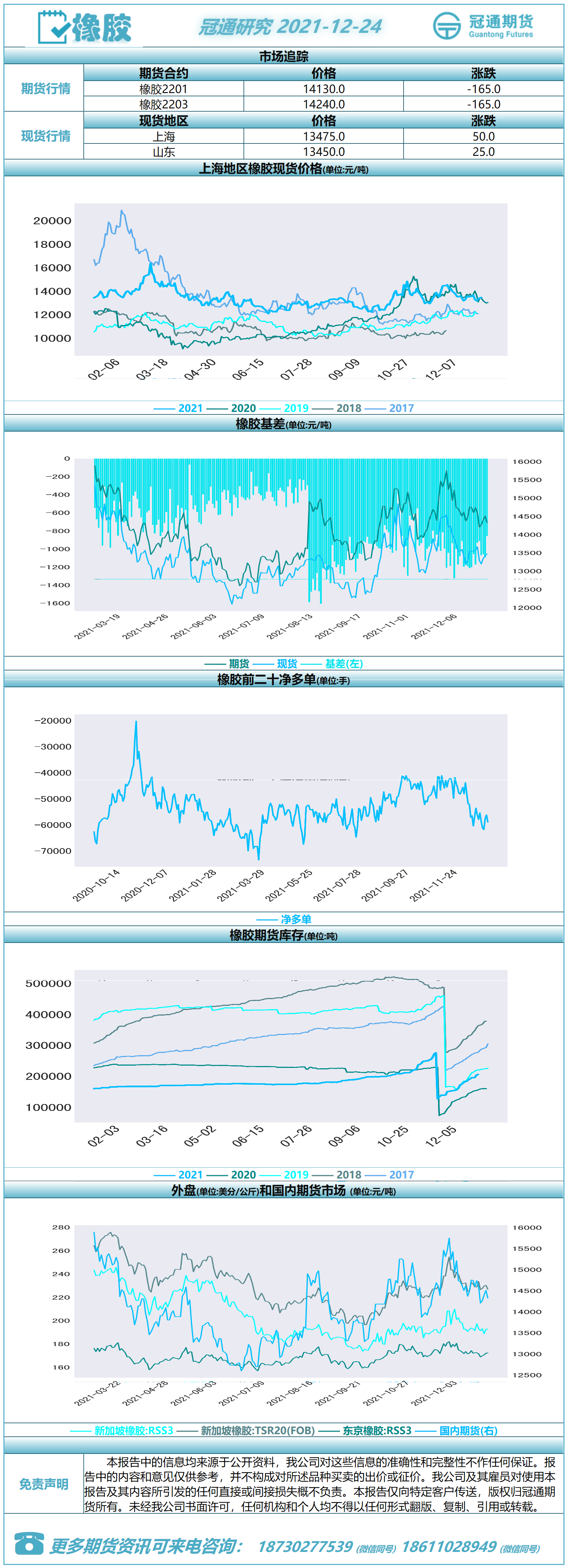Toggle 净多单 legend entry

point(284,919)
